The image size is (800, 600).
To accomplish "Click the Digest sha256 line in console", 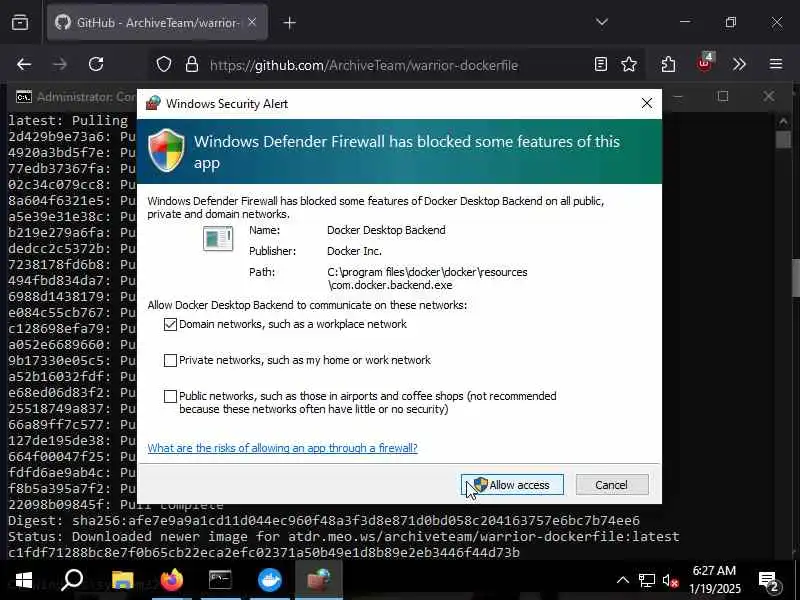I will [x=323, y=521].
